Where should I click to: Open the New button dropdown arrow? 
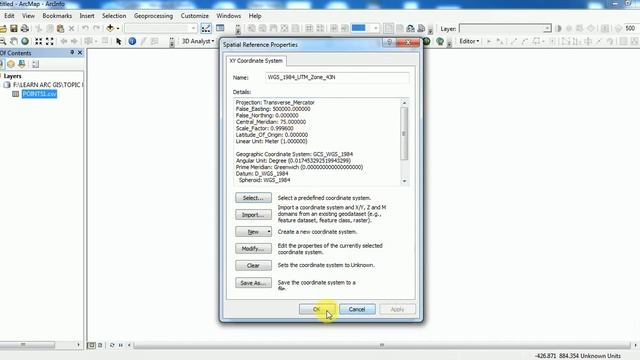coord(269,232)
